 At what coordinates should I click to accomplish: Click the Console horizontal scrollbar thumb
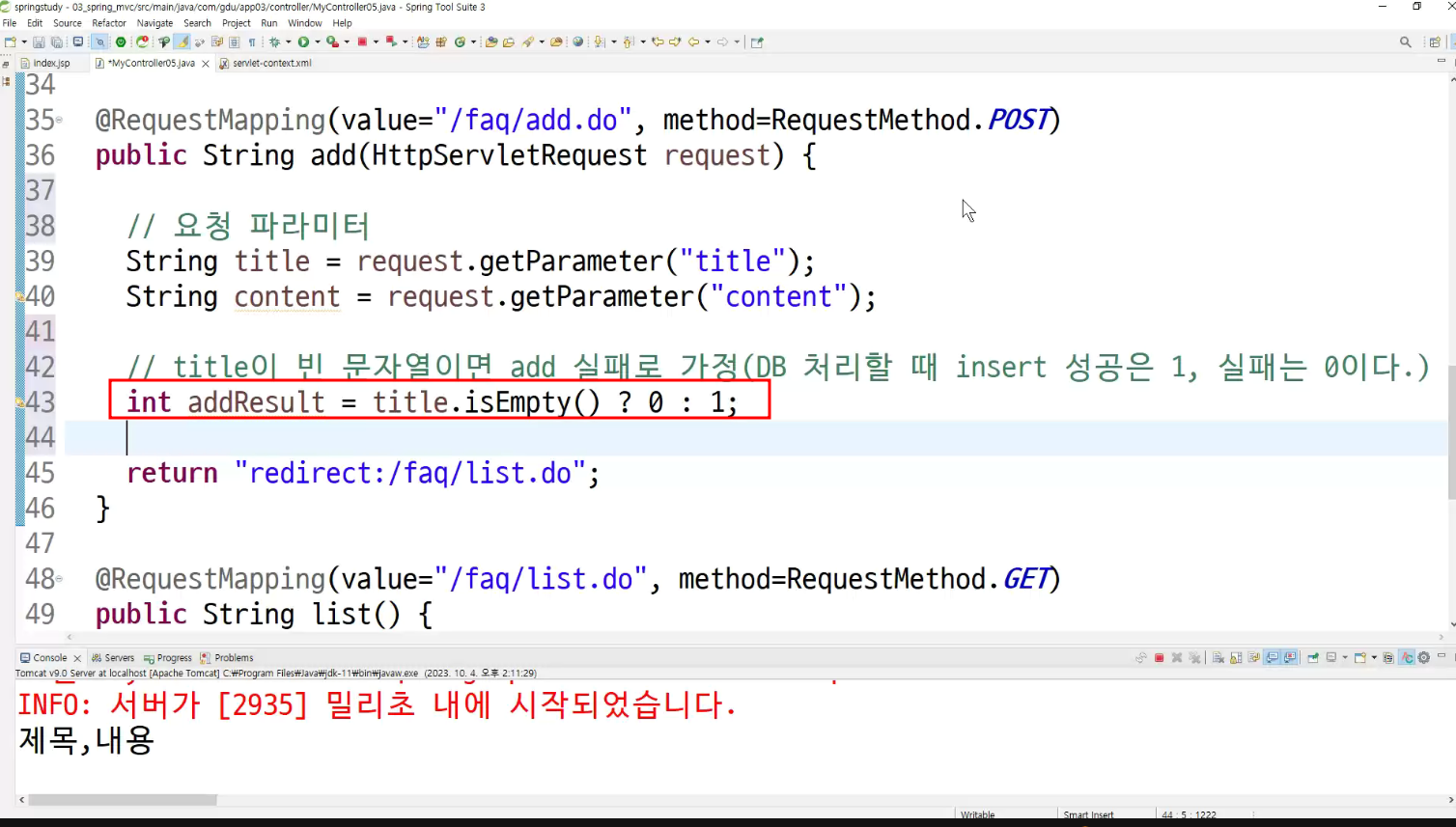123,800
